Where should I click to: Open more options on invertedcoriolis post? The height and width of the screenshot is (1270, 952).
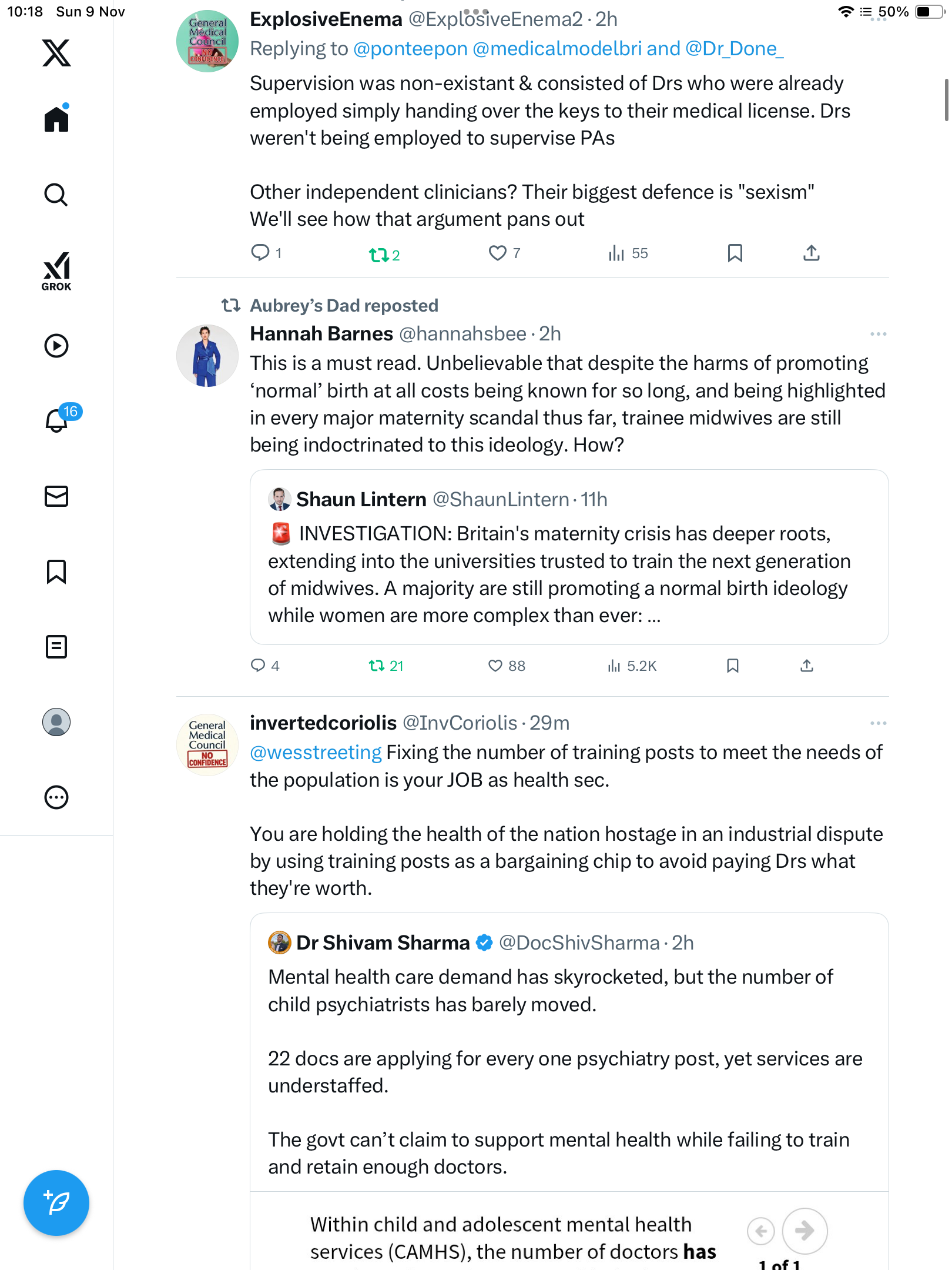878,723
